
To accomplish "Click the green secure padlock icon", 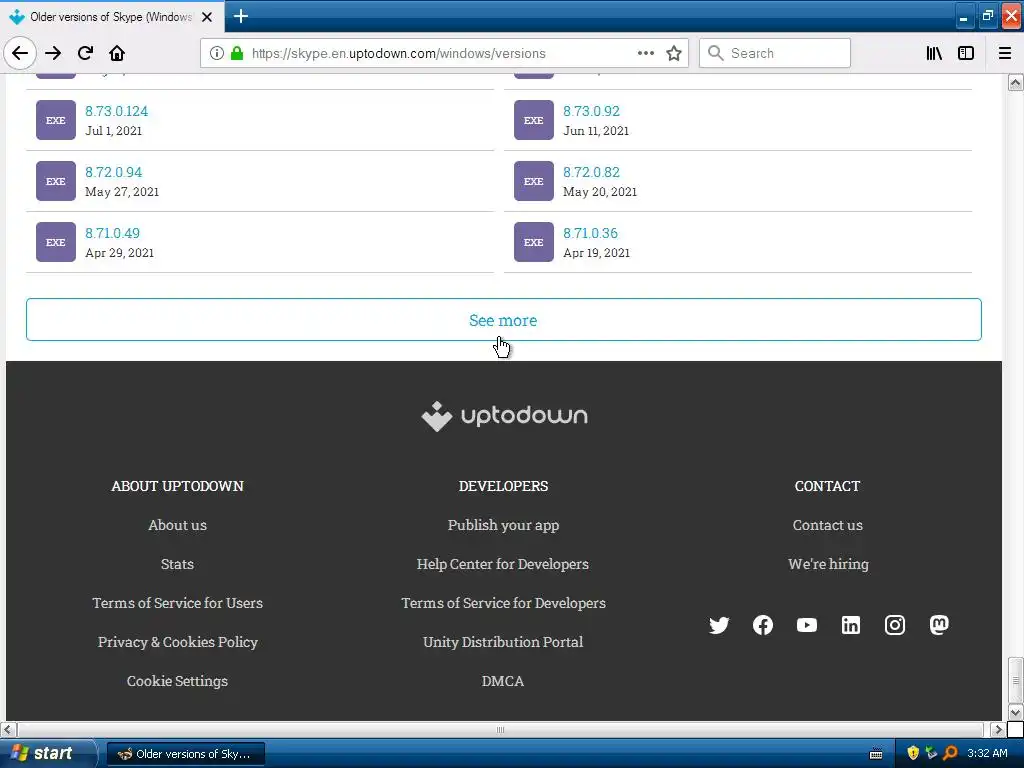I will click(x=237, y=53).
